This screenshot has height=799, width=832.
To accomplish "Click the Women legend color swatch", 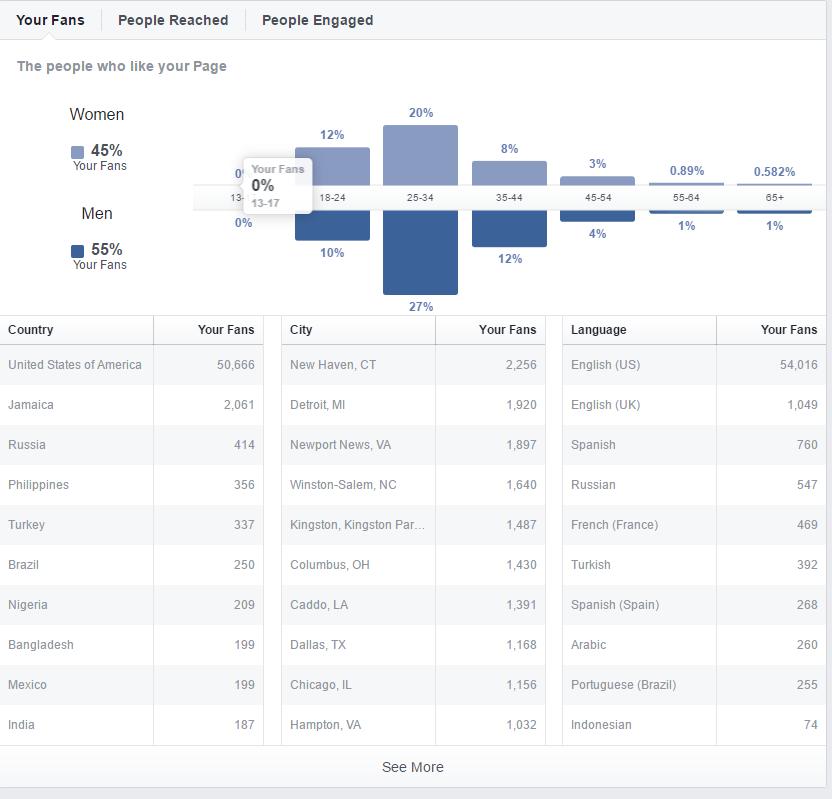I will tap(78, 152).
